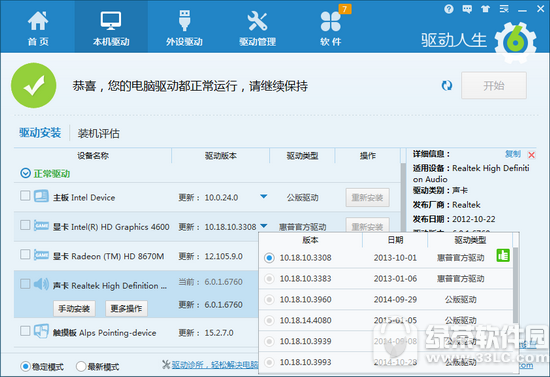Switch to the 装机评估 tab
Screen dimensions: 550x377
point(99,133)
